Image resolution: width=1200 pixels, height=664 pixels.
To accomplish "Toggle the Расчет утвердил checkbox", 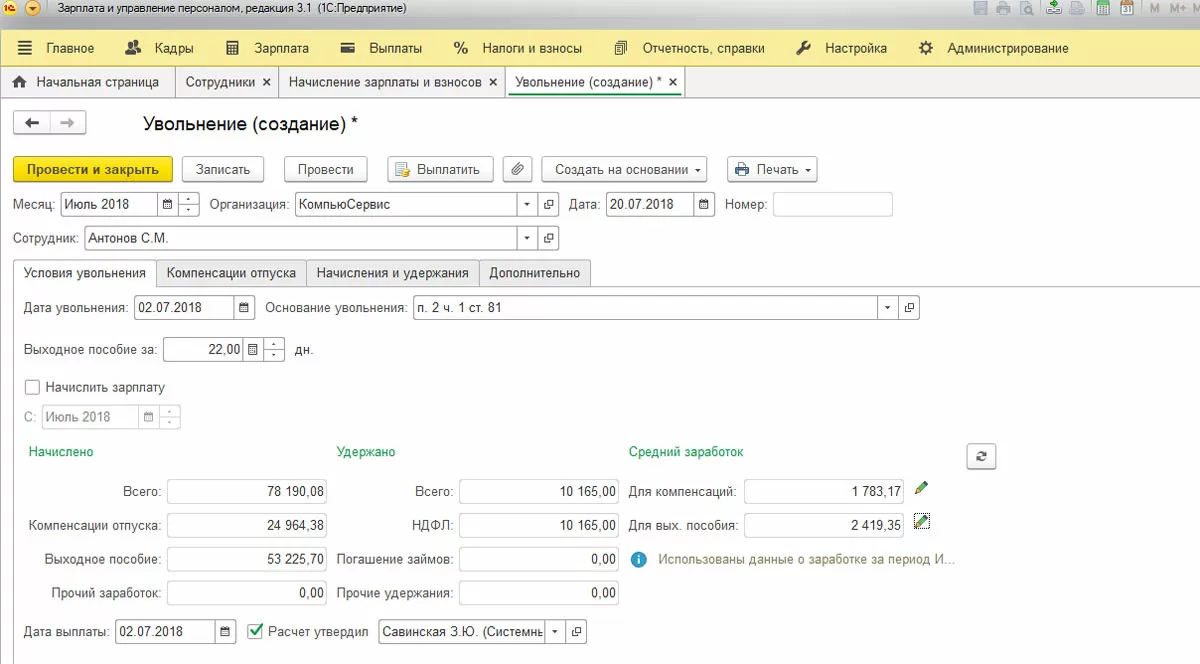I will coord(254,631).
